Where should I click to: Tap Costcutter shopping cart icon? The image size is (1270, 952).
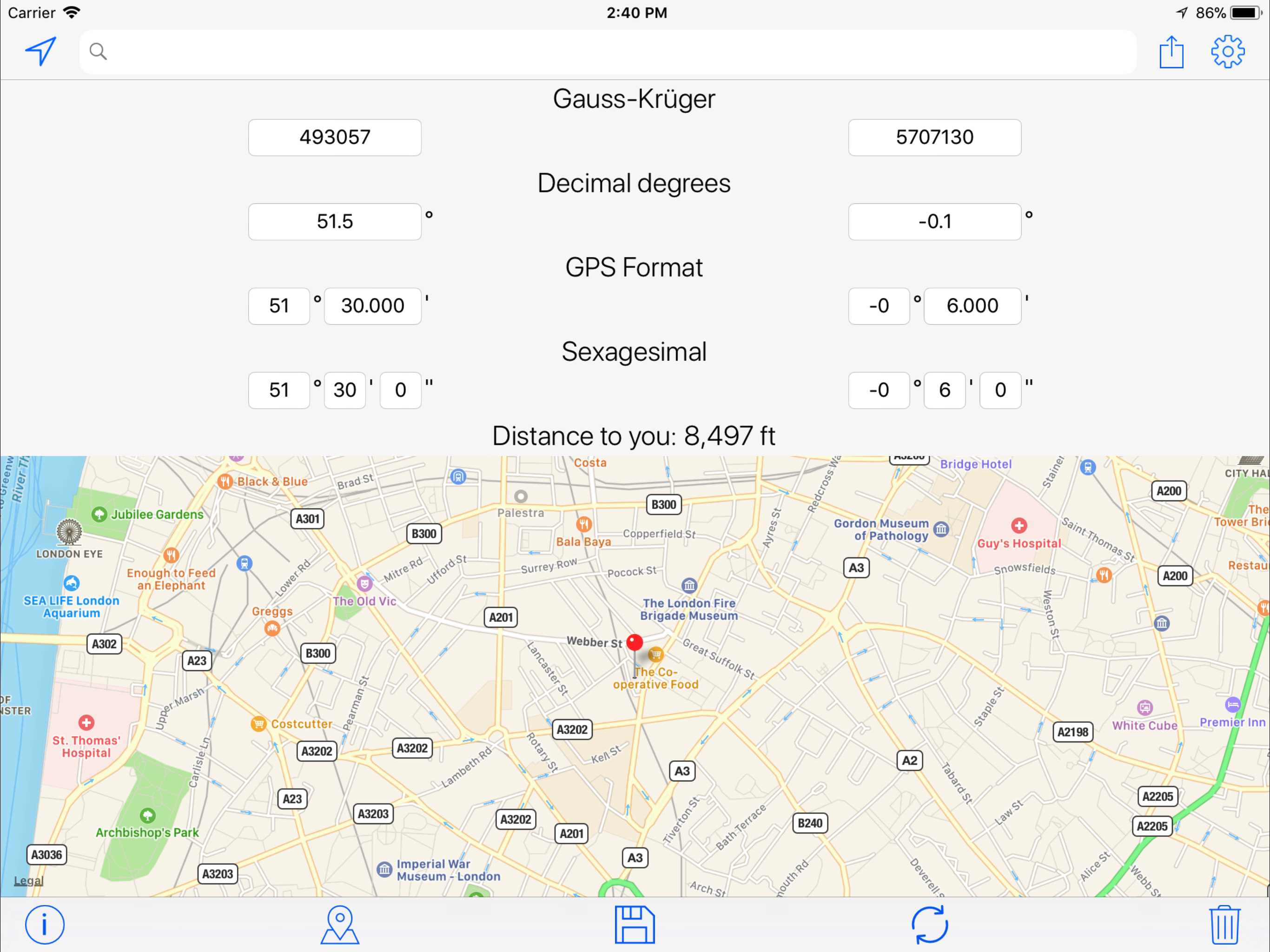point(258,723)
